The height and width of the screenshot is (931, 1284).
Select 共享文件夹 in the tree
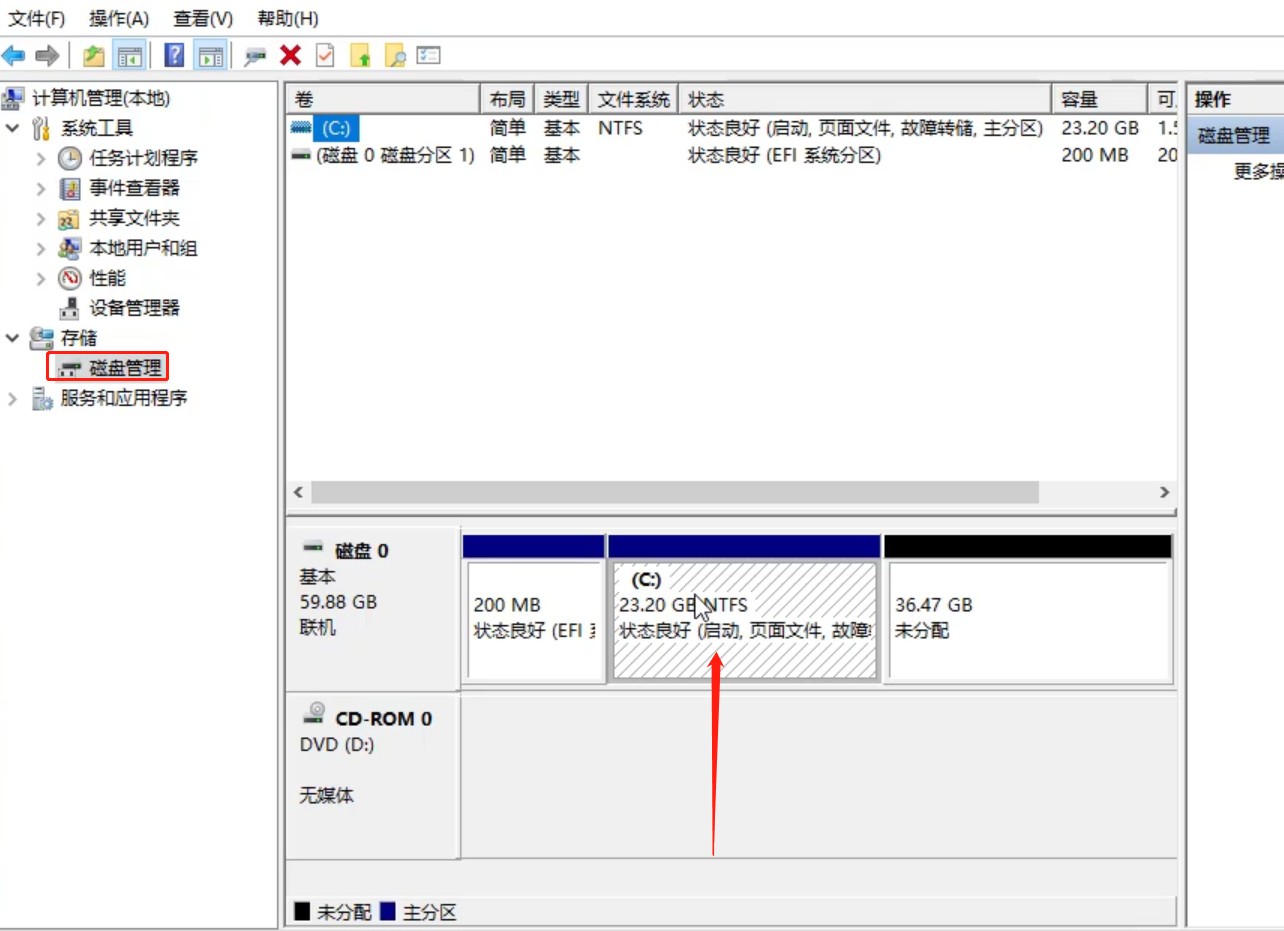click(134, 218)
